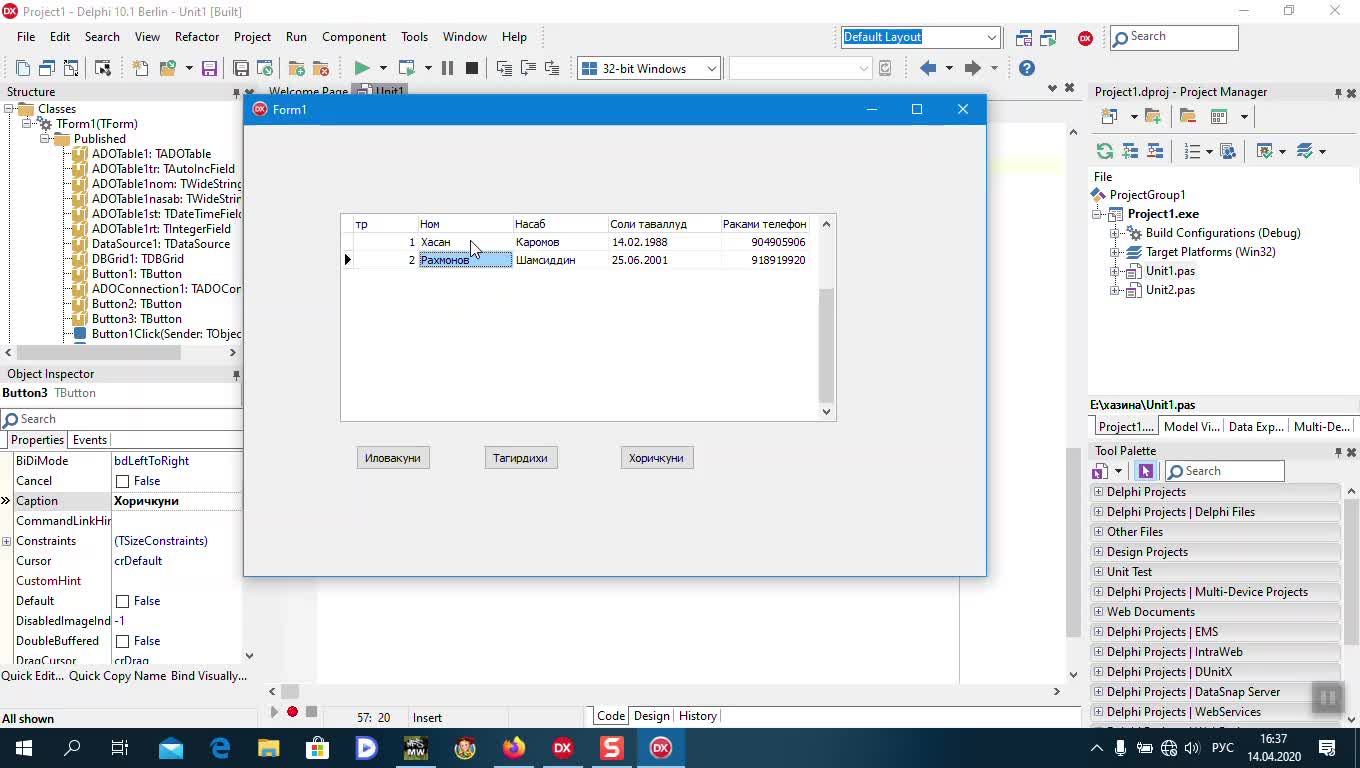
Task: Open the 32-bit Windows platform dropdown
Action: click(x=711, y=68)
